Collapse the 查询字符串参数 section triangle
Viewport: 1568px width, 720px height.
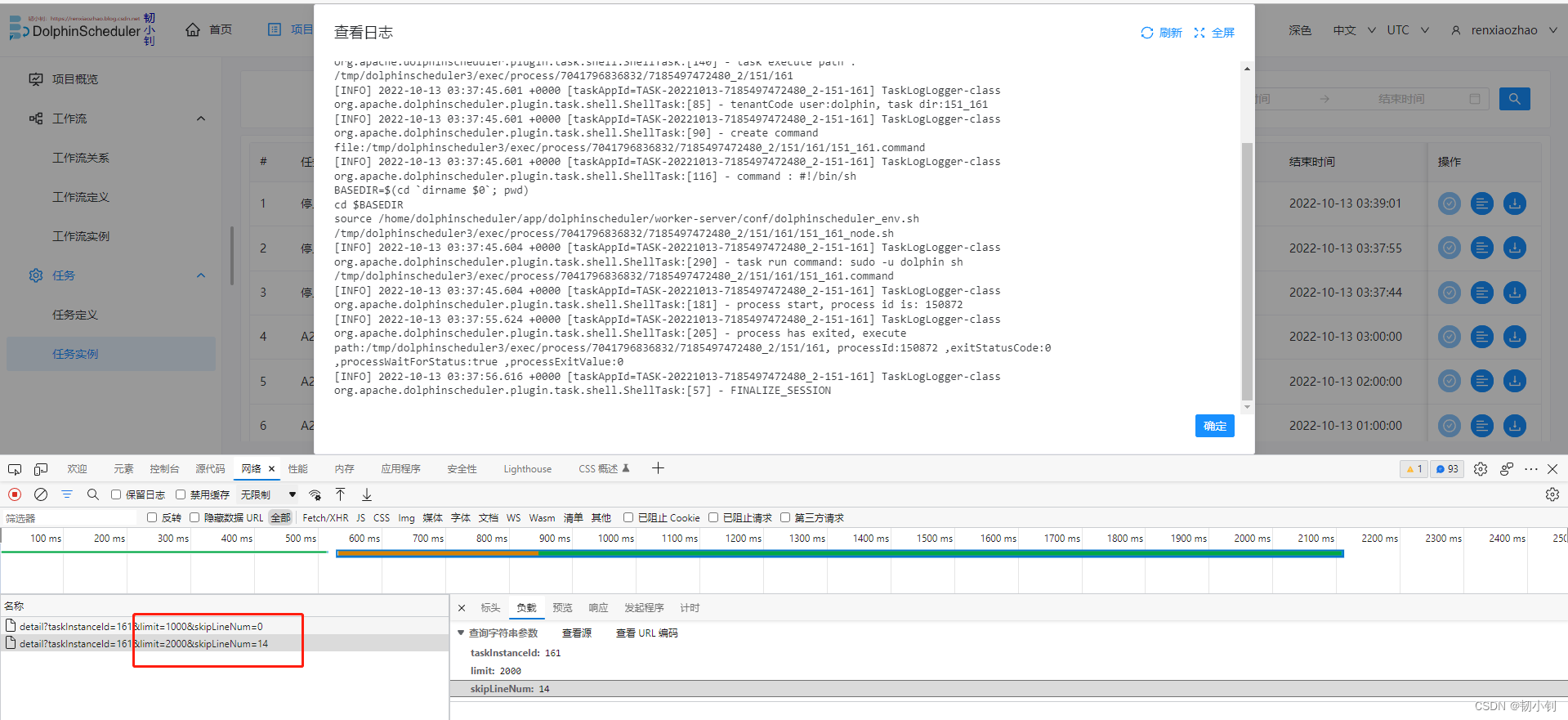pyautogui.click(x=461, y=633)
